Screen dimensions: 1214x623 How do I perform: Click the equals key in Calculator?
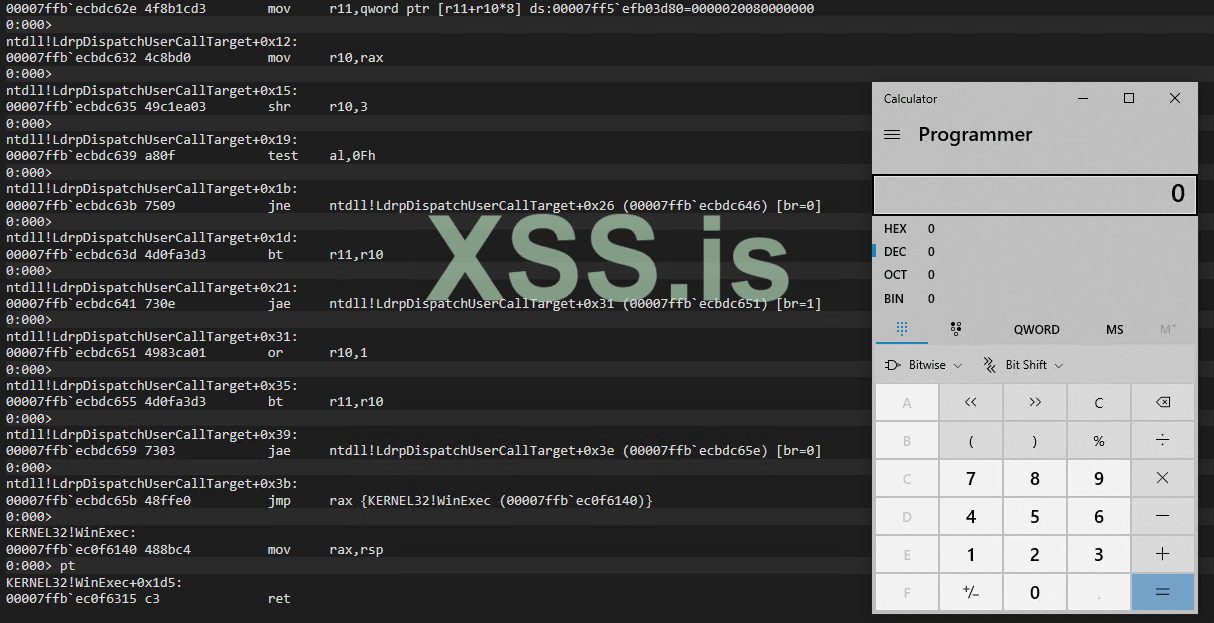(1162, 592)
